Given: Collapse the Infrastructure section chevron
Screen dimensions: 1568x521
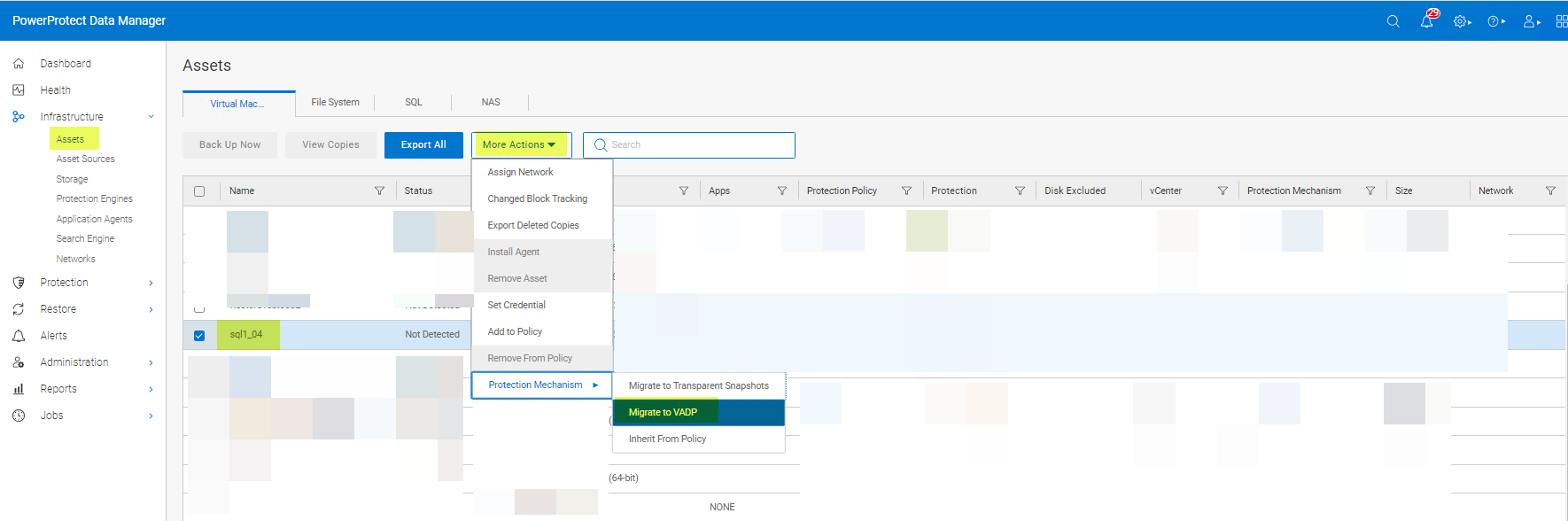Looking at the screenshot, I should click(x=151, y=117).
